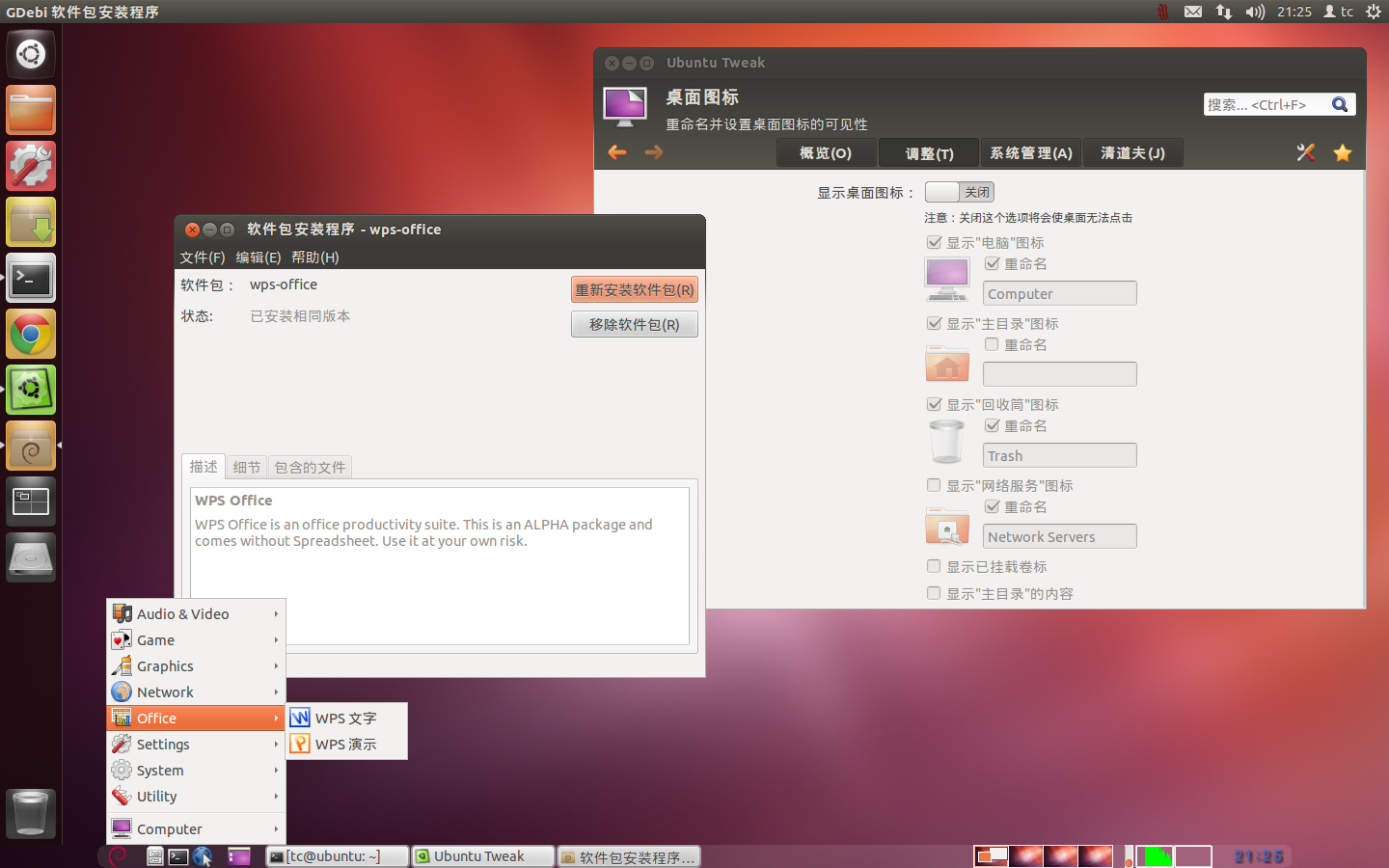Open the network indicator in the top panel
Viewport: 1389px width, 868px height.
(x=1224, y=12)
